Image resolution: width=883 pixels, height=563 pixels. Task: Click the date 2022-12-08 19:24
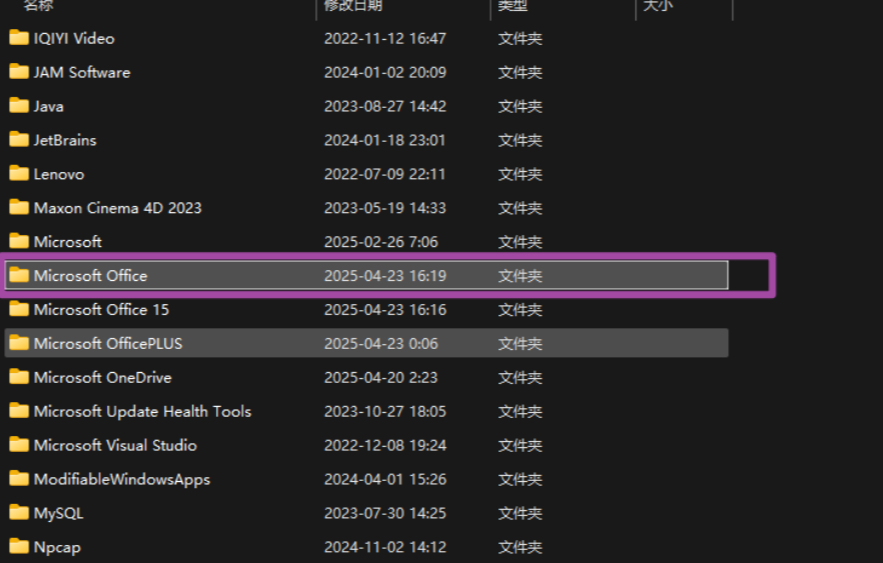385,445
